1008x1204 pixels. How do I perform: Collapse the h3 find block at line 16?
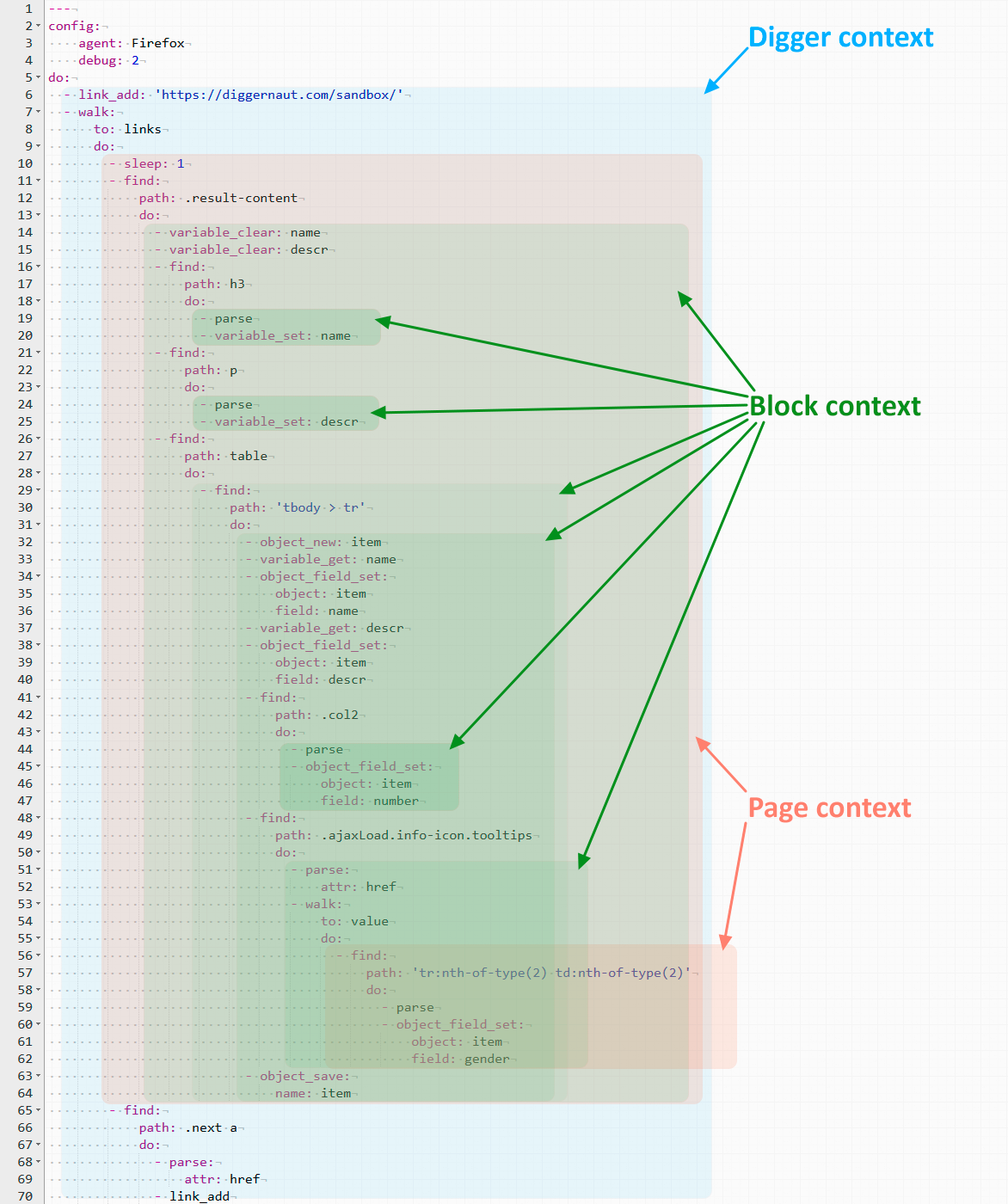39,267
